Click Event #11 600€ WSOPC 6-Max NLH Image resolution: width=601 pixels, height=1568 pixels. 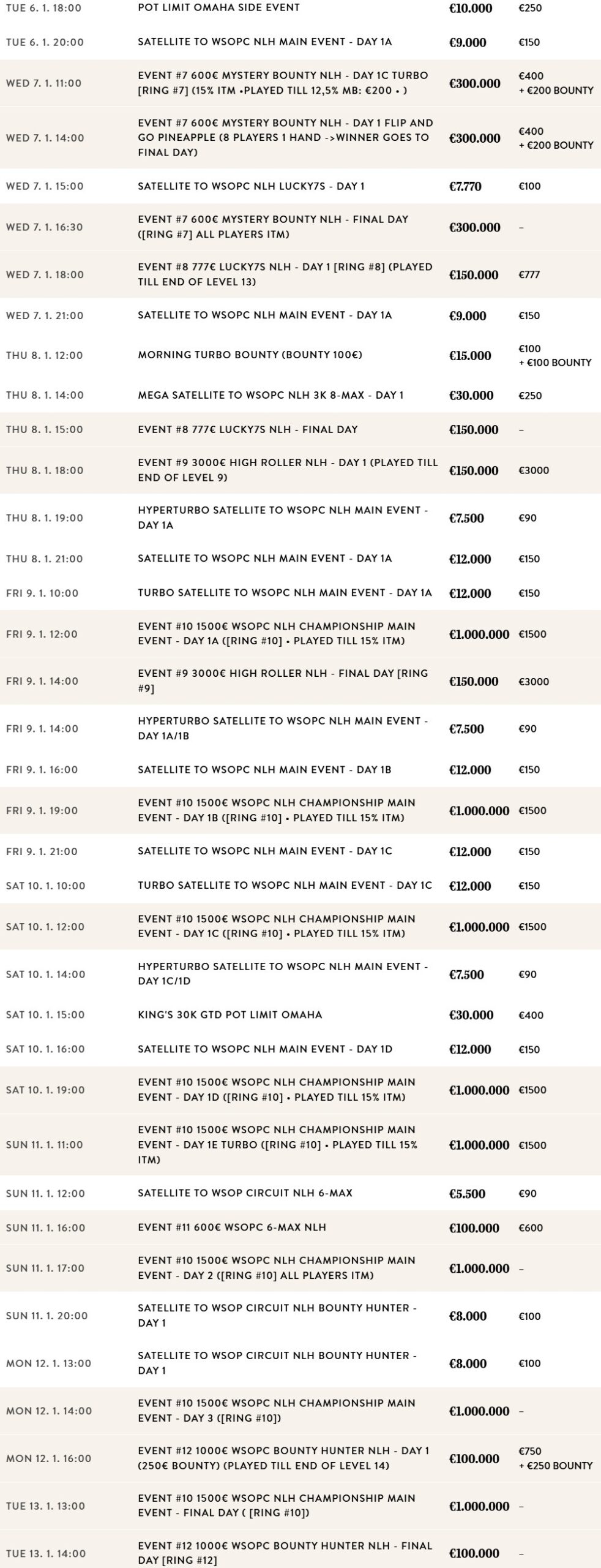[232, 1227]
